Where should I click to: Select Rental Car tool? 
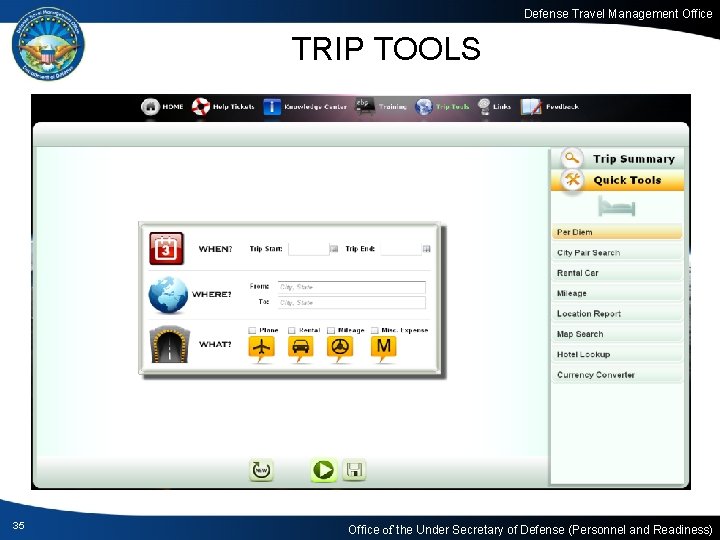617,273
